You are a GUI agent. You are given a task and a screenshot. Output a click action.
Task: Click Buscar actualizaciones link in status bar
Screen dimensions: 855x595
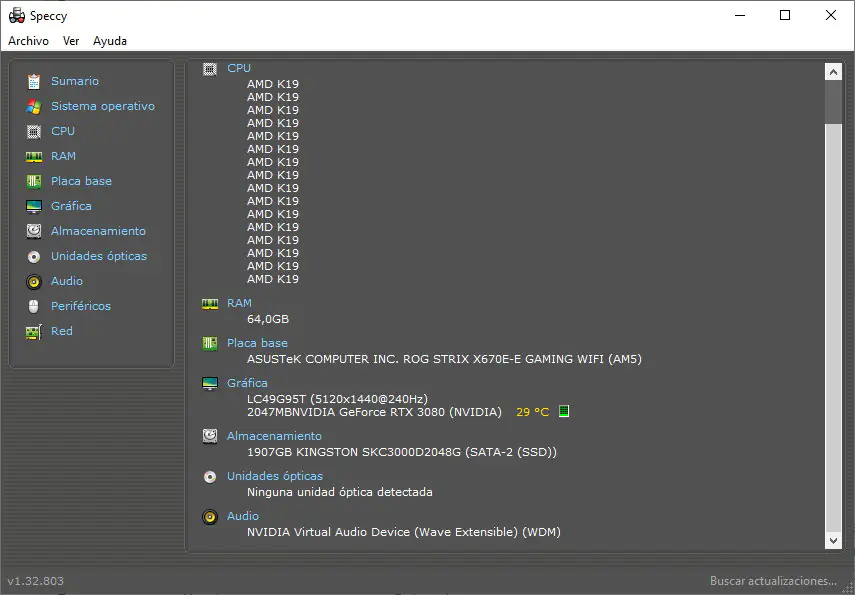pos(773,581)
